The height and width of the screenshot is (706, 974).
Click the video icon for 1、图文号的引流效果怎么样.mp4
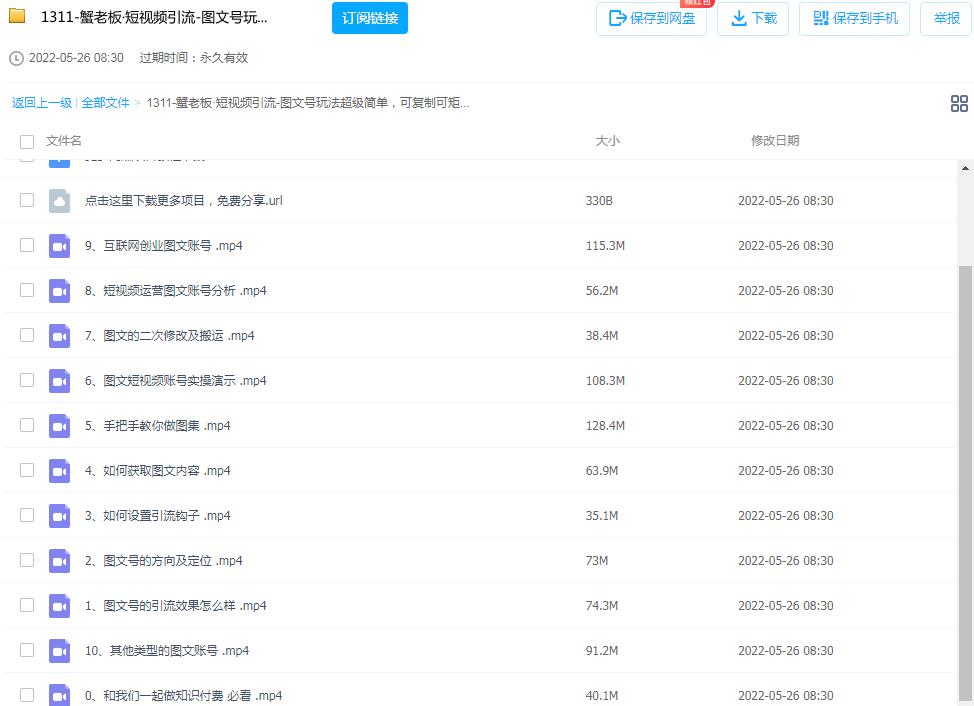59,606
